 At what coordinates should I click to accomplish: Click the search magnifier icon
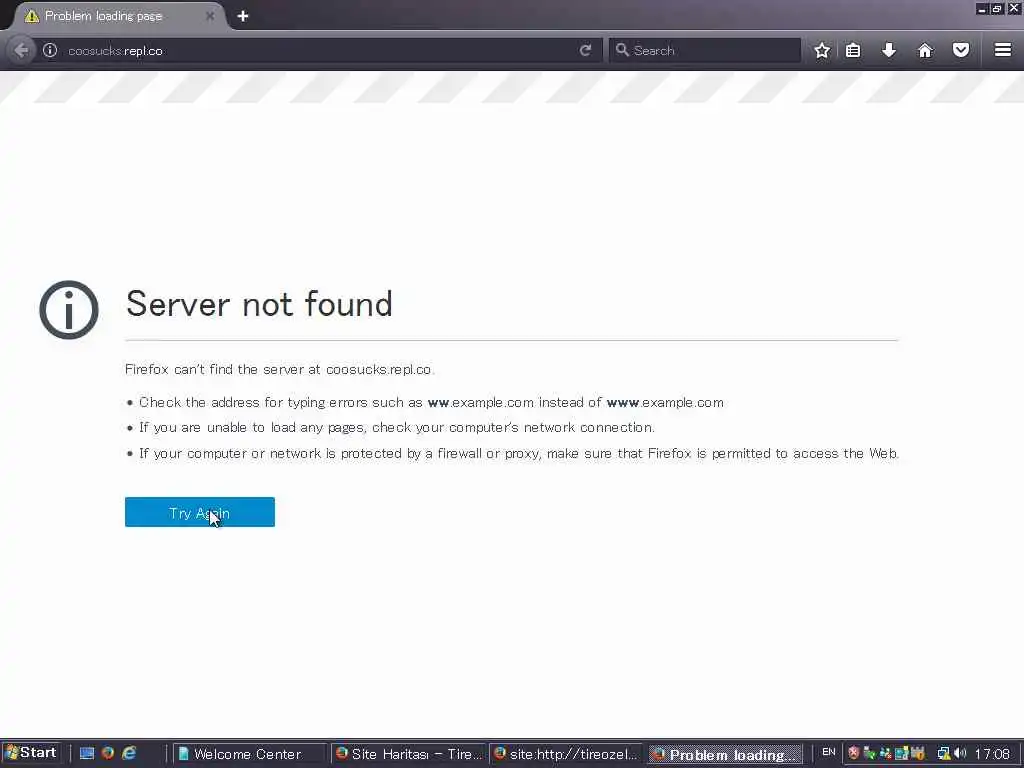[622, 50]
